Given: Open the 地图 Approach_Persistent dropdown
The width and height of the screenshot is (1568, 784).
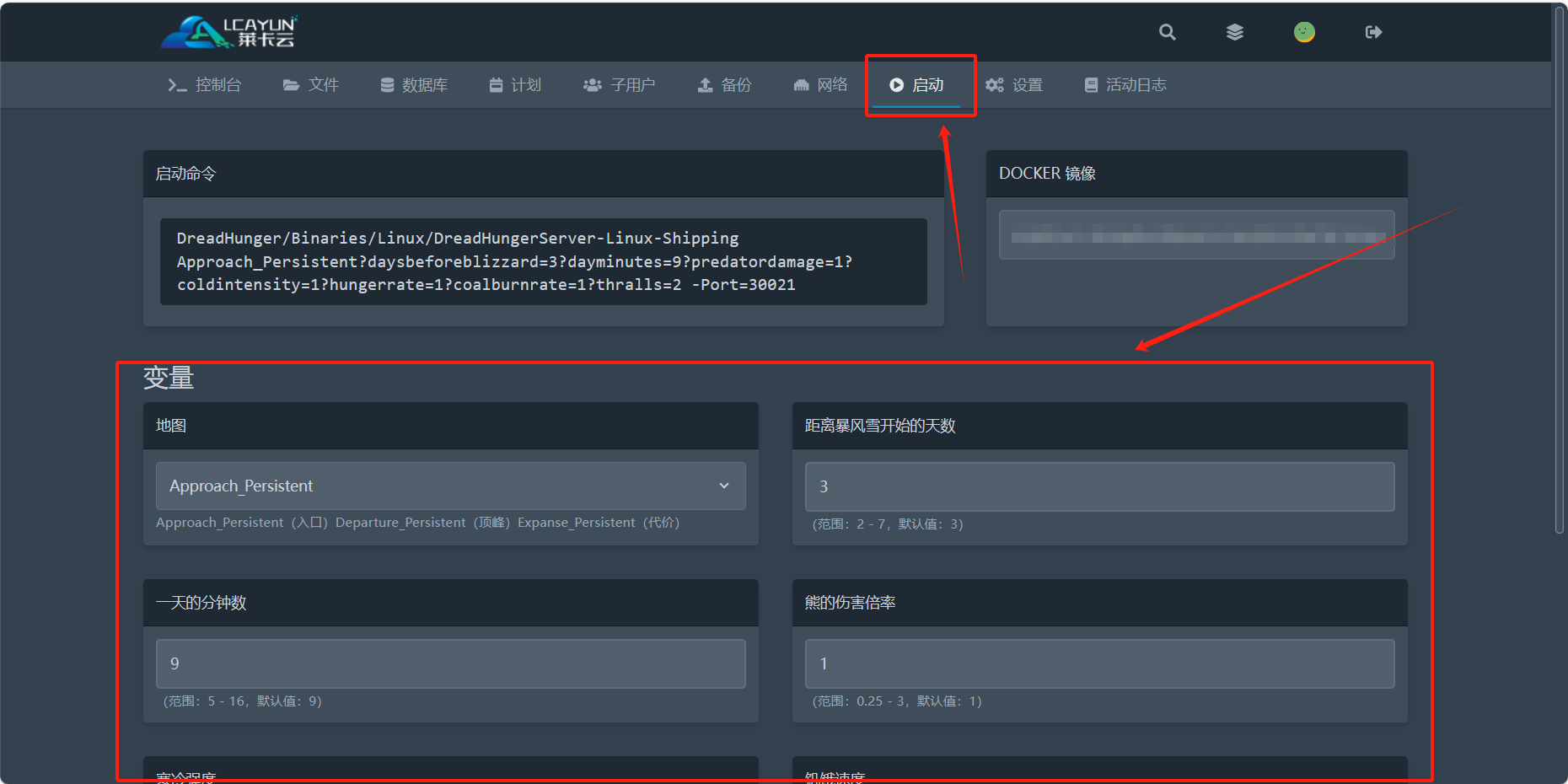Looking at the screenshot, I should point(451,486).
